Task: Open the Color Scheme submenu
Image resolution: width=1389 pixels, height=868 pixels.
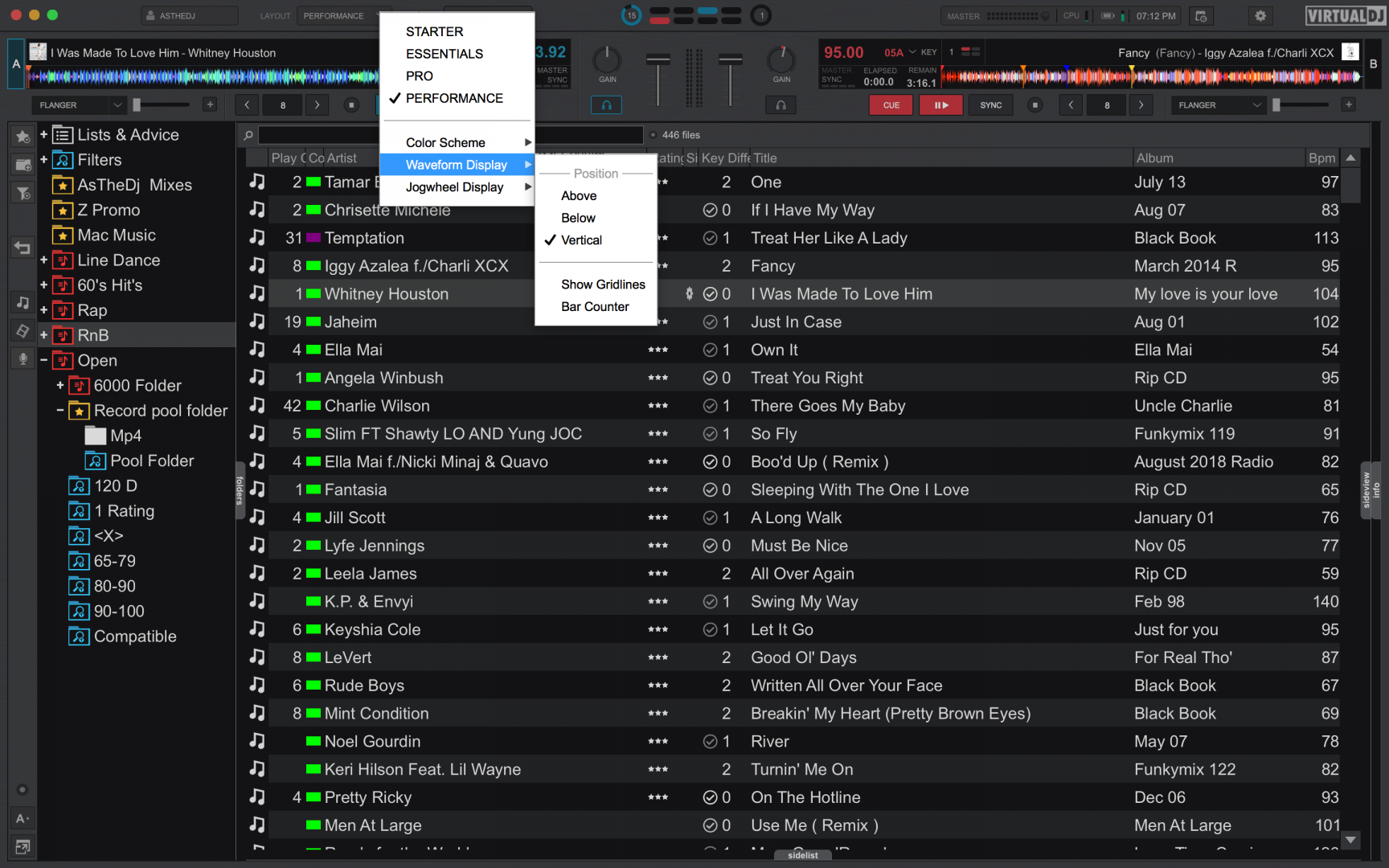Action: click(x=457, y=142)
